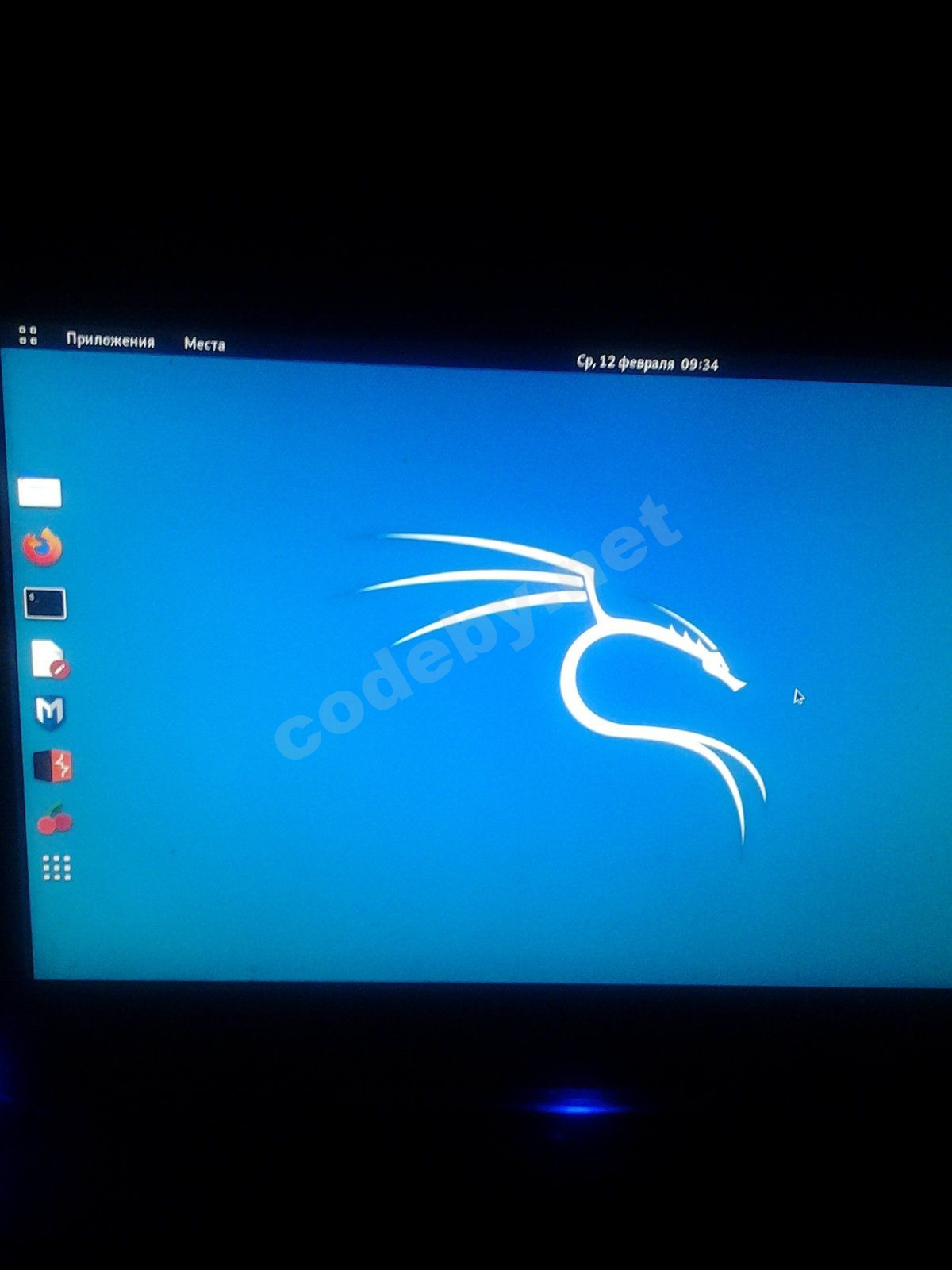Show all applications grid button
Viewport: 952px width, 1270px height.
coord(56,868)
